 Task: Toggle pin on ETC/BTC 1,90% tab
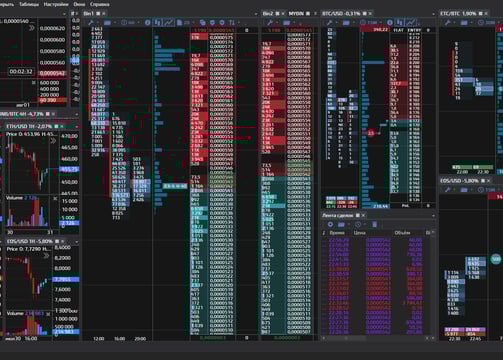(x=481, y=13)
